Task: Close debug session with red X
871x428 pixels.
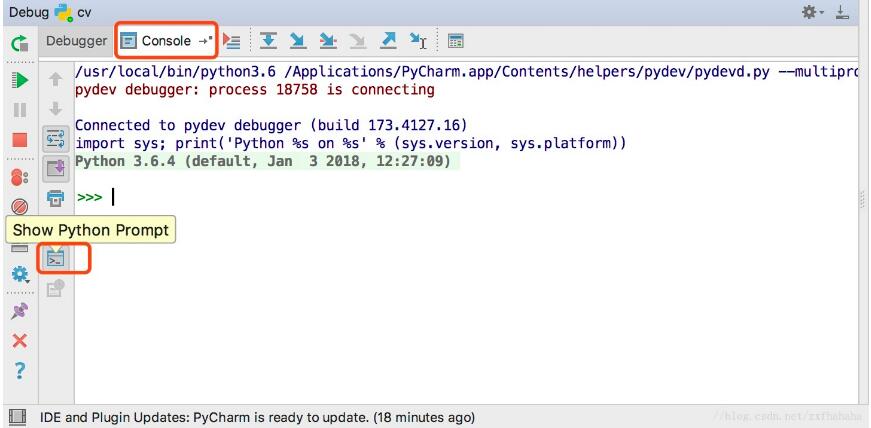Action: pos(19,341)
